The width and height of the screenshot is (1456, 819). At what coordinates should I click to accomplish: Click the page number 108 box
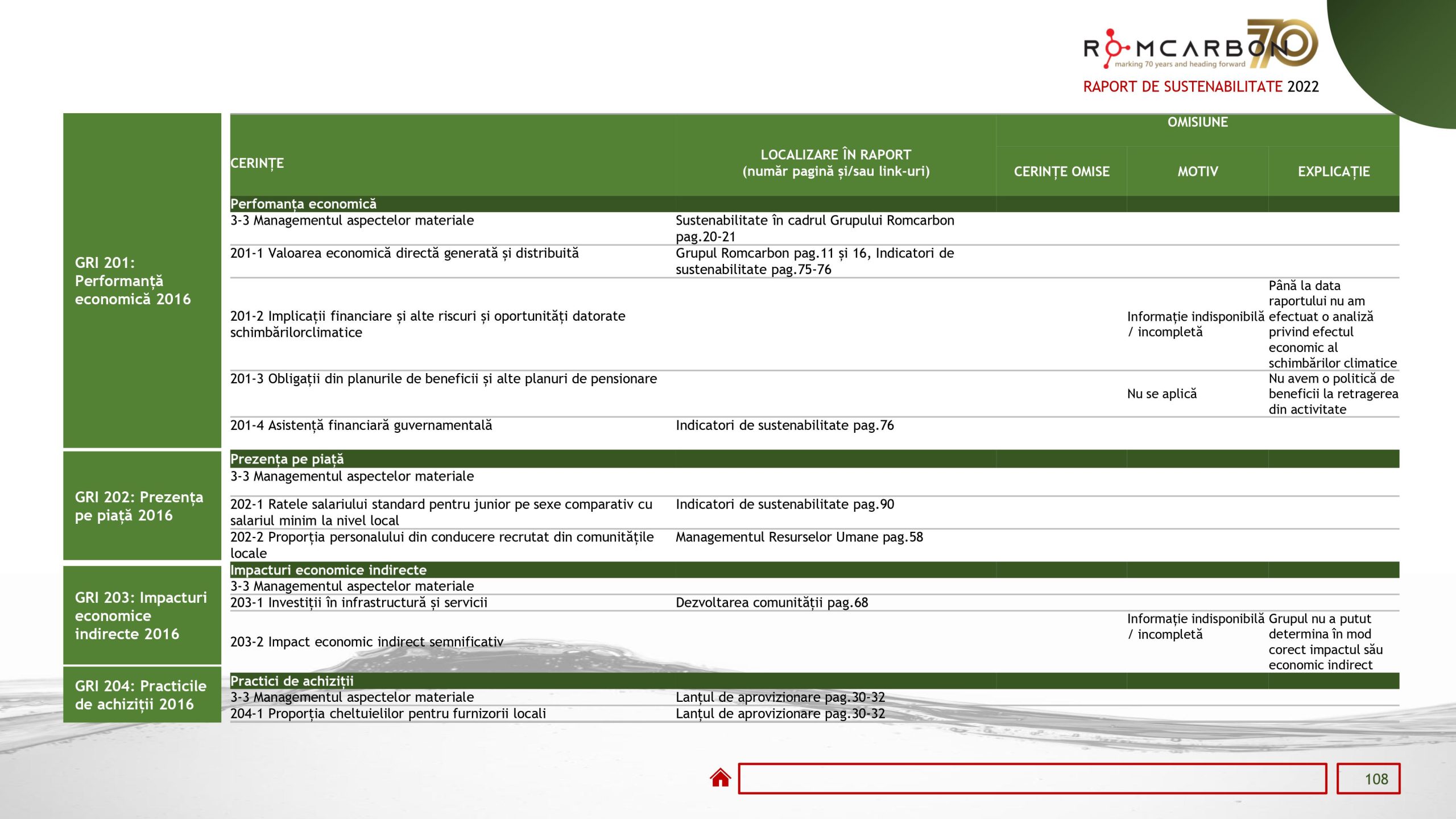(1368, 779)
